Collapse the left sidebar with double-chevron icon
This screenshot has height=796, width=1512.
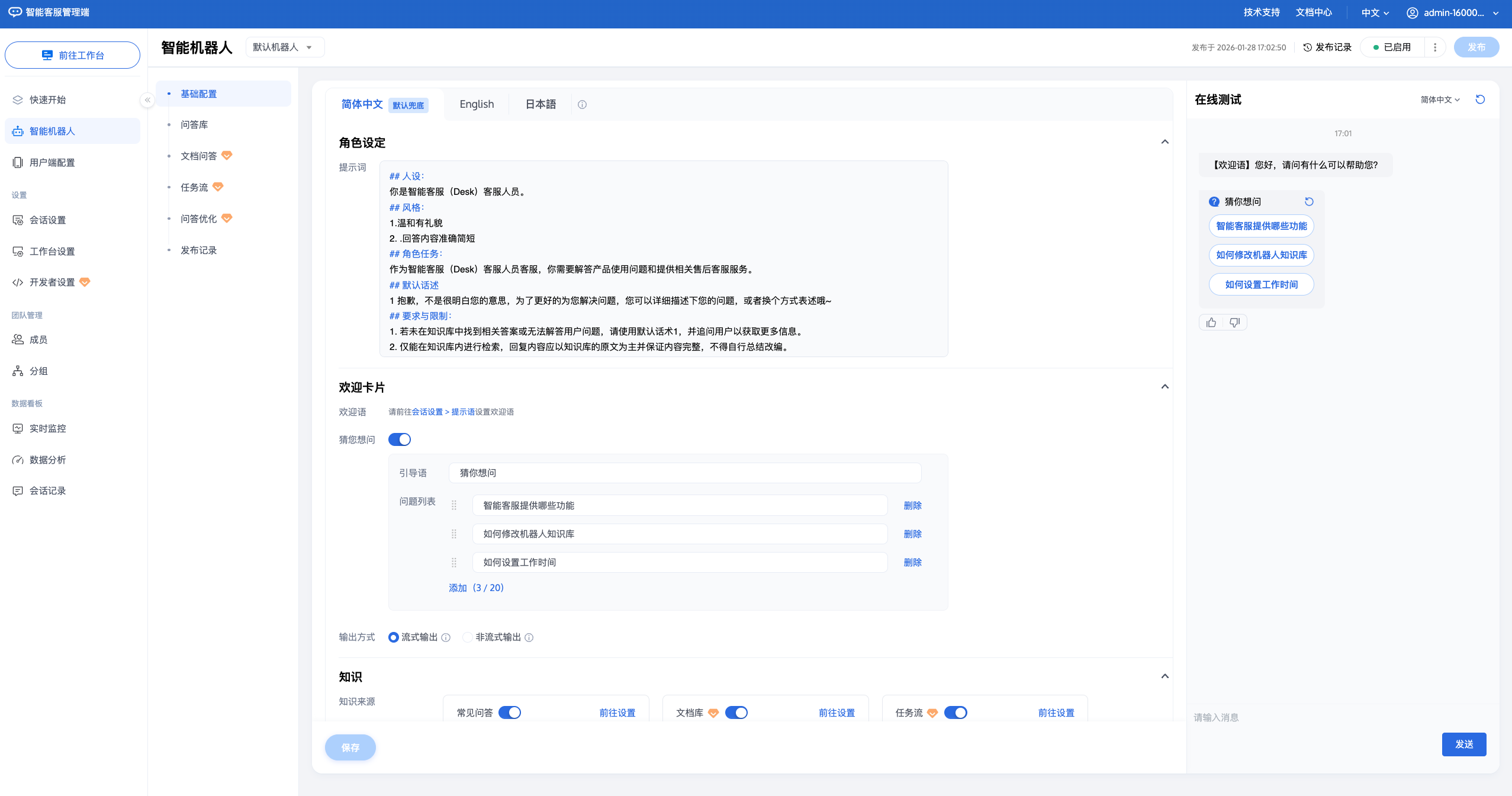click(x=147, y=100)
